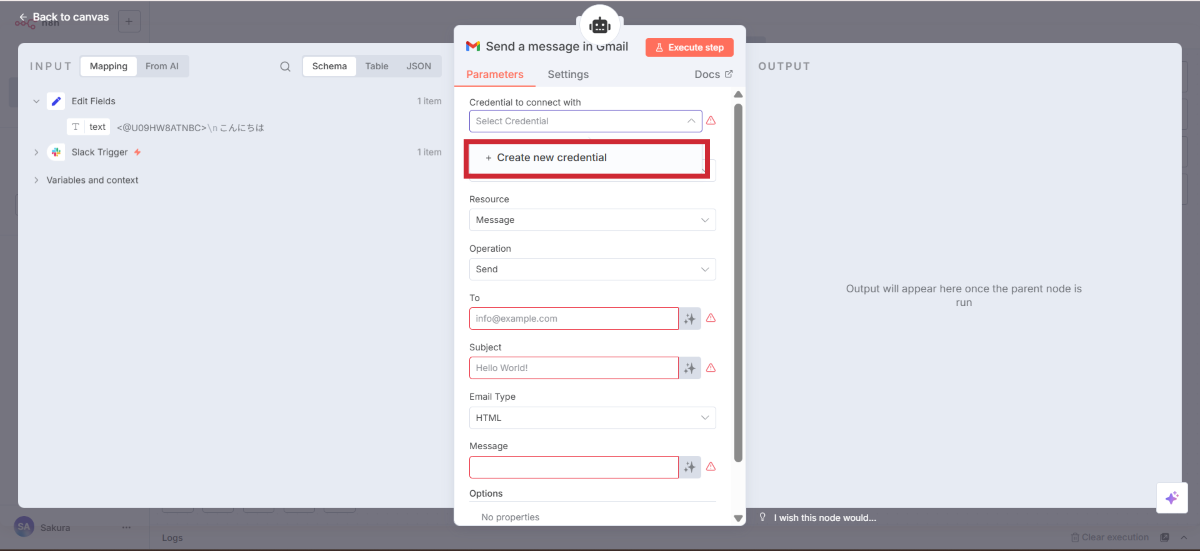Viewport: 1200px width, 551px height.
Task: Expand Variables and context section
Action: click(36, 180)
